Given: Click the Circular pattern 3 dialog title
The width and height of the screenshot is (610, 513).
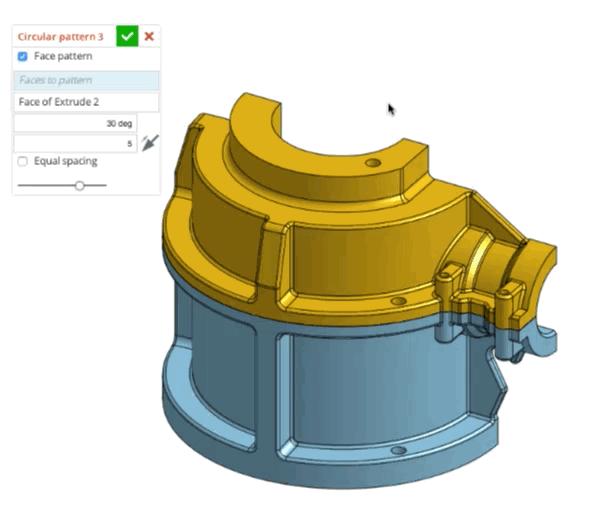Looking at the screenshot, I should point(60,36).
